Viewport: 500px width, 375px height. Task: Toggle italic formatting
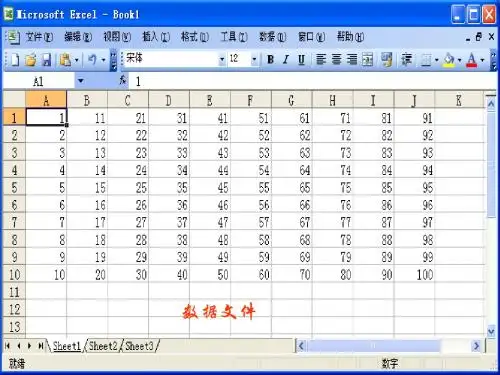[286, 60]
